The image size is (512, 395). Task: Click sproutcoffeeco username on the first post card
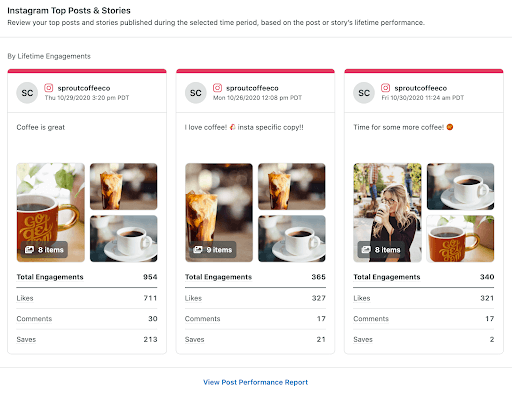click(x=84, y=88)
